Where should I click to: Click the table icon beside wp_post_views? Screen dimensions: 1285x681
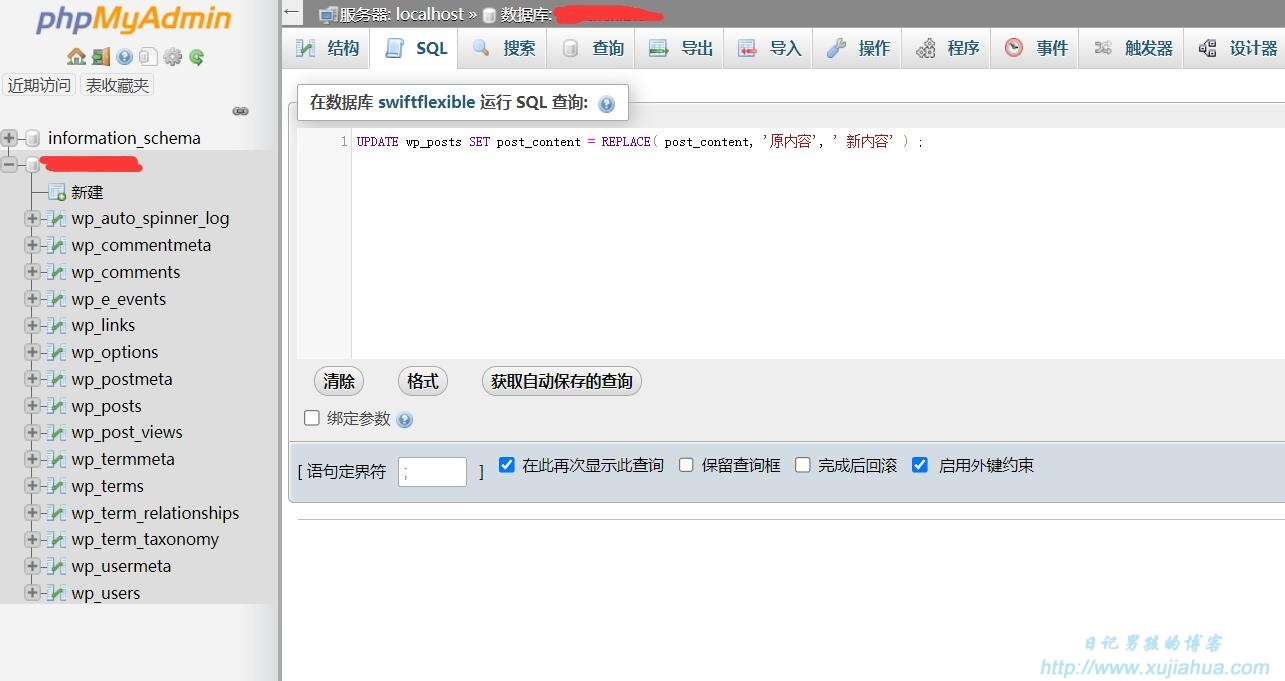tap(56, 432)
